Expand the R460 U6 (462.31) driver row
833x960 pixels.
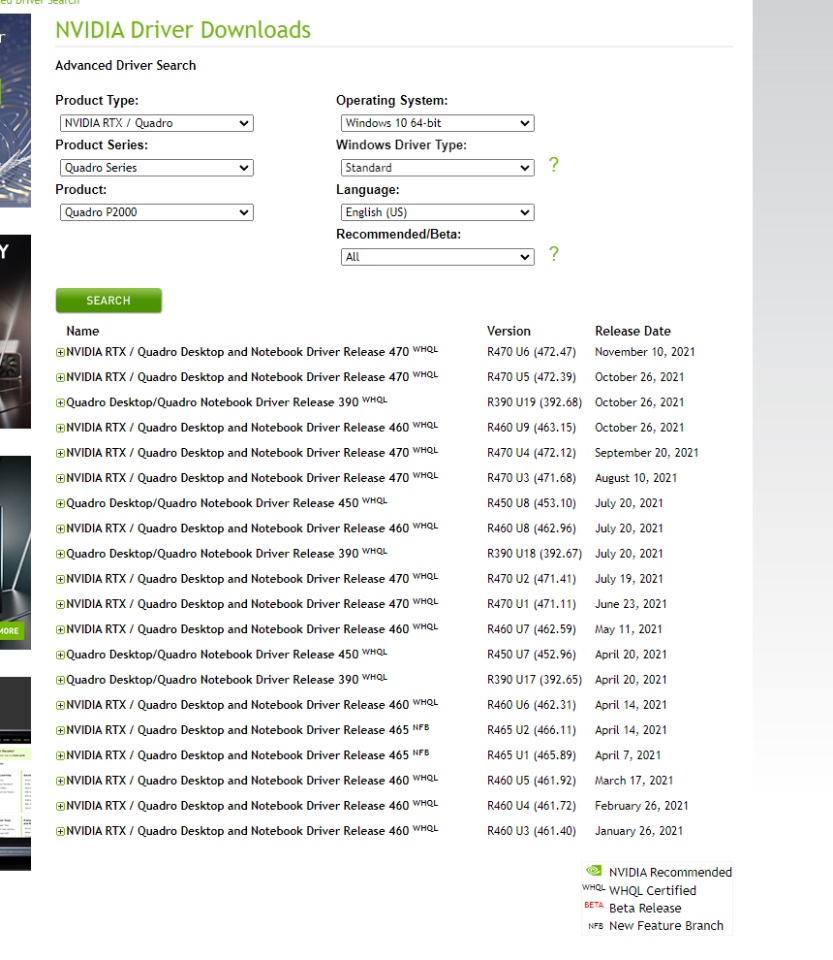coord(60,705)
